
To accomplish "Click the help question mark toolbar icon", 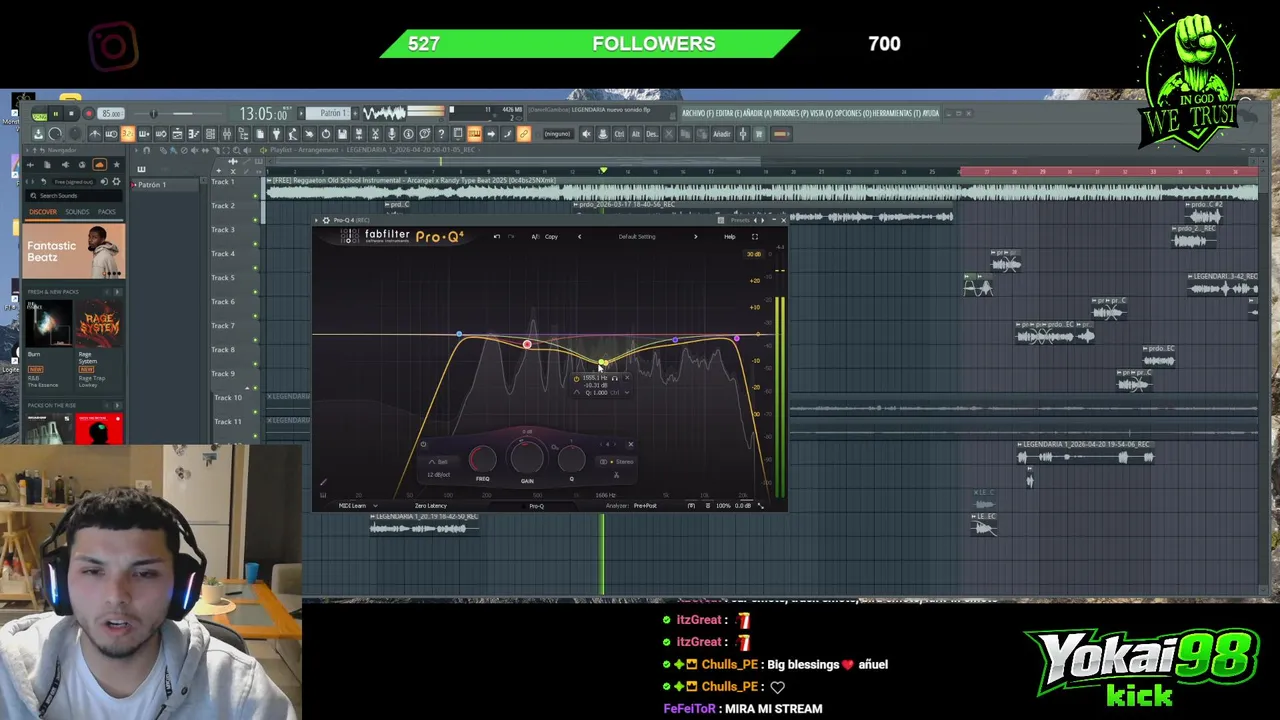I will coord(441,134).
